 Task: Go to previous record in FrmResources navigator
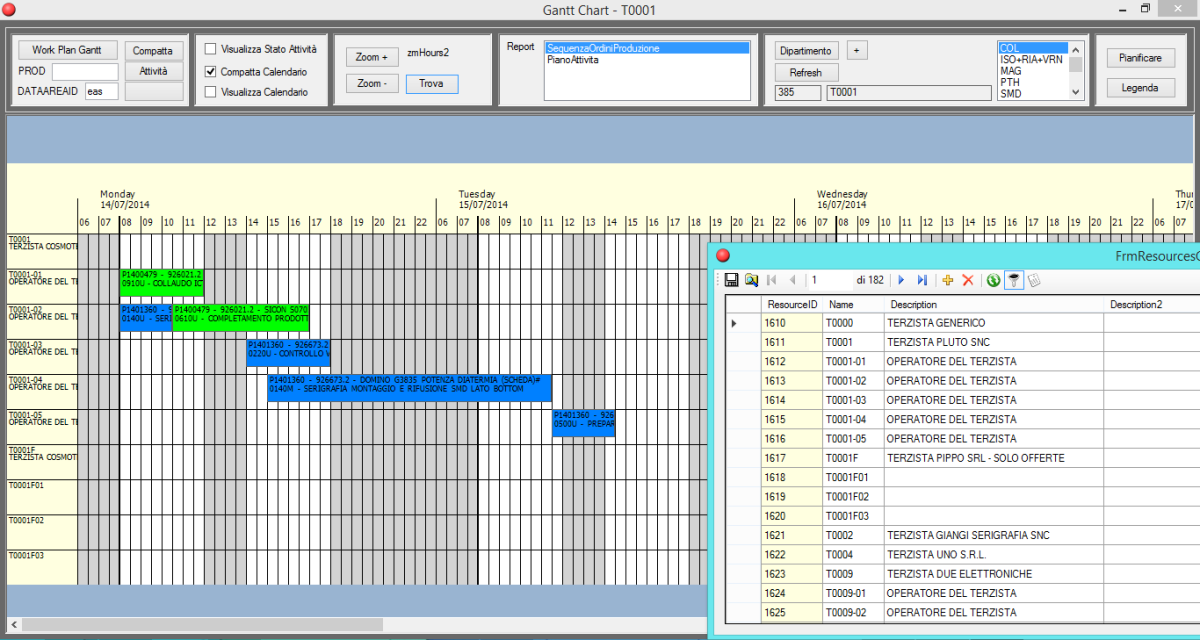(792, 280)
